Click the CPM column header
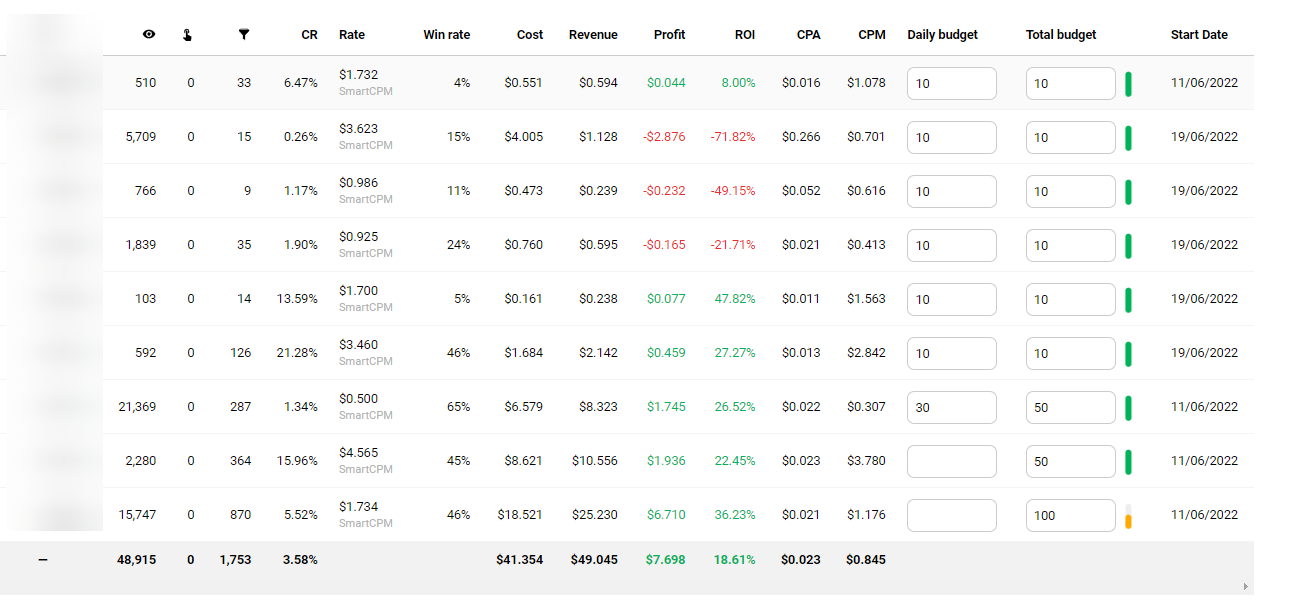The width and height of the screenshot is (1289, 611). (x=871, y=35)
